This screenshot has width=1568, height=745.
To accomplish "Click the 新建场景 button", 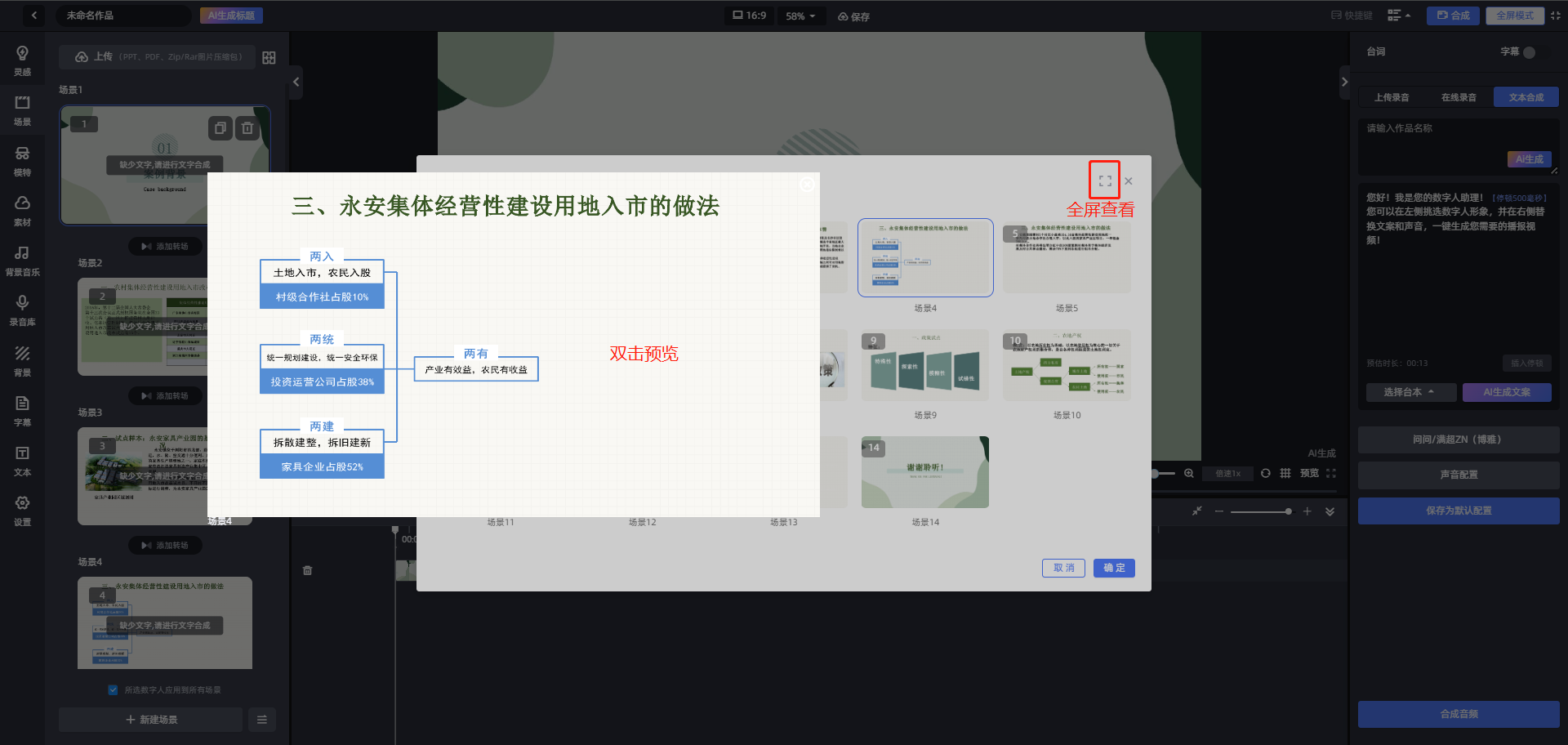I will 151,720.
